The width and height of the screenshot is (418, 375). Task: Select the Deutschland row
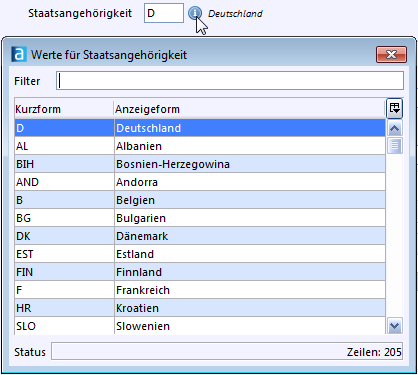[200, 128]
